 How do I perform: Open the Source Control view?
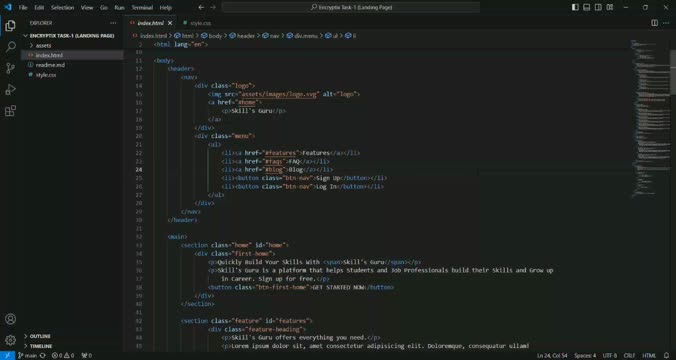pos(10,68)
